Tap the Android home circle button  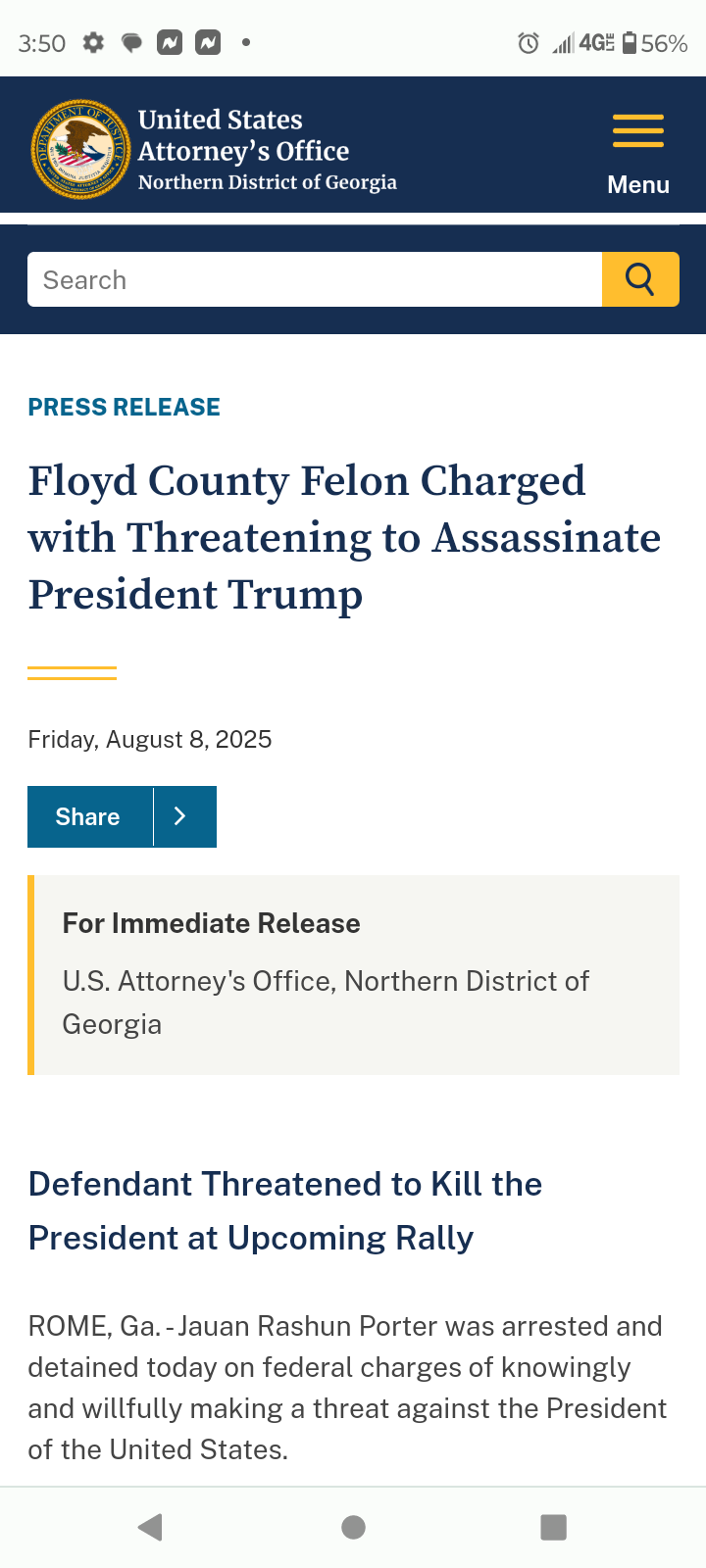click(x=354, y=1527)
